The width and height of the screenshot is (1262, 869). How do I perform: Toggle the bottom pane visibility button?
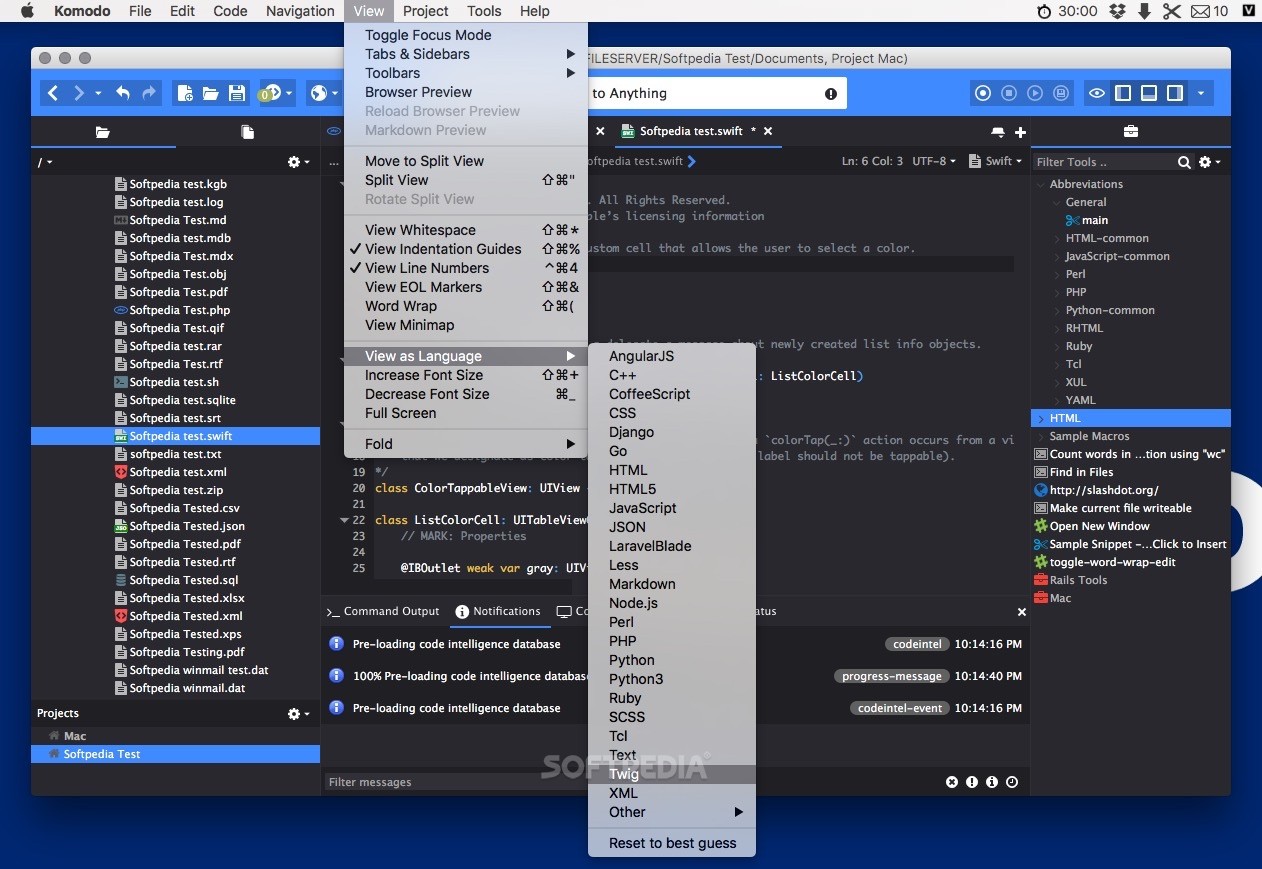(1149, 93)
